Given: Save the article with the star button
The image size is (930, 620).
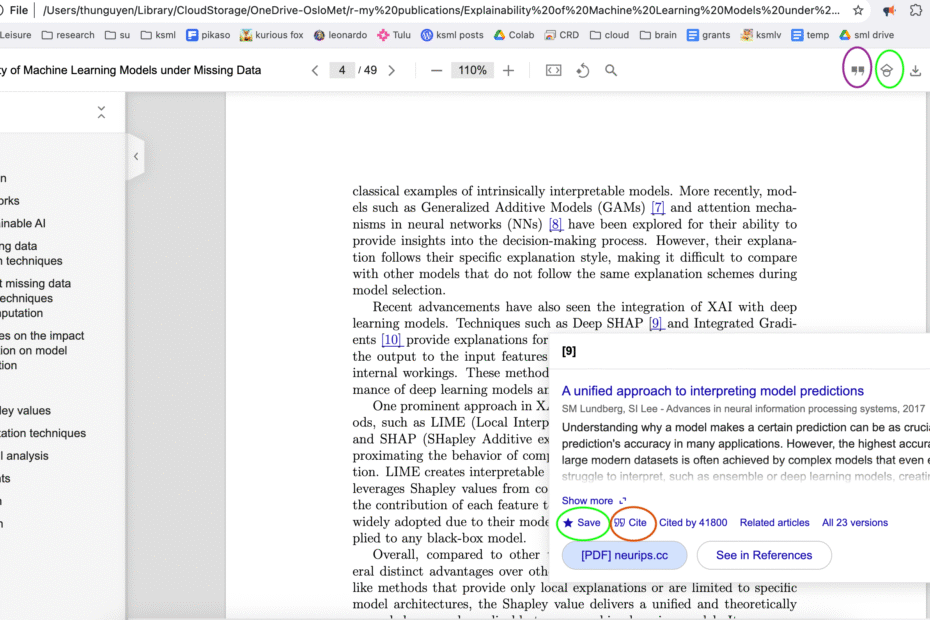Looking at the screenshot, I should (x=582, y=523).
